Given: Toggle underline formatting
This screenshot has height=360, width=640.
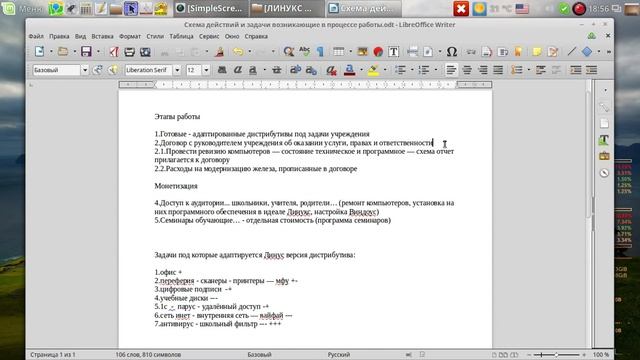Looking at the screenshot, I should pos(253,70).
